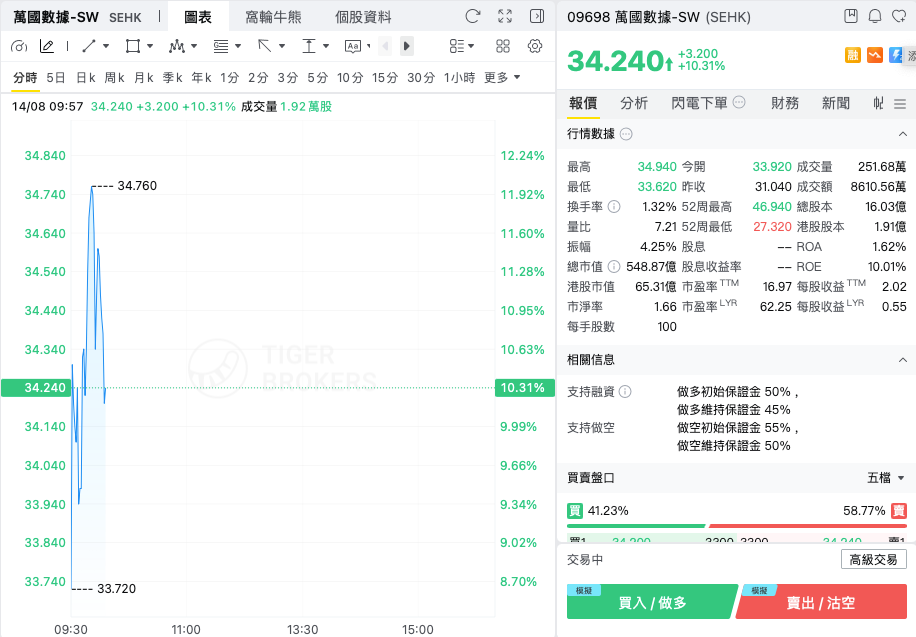Click info icon next to 換手率
916x637 pixels.
614,206
